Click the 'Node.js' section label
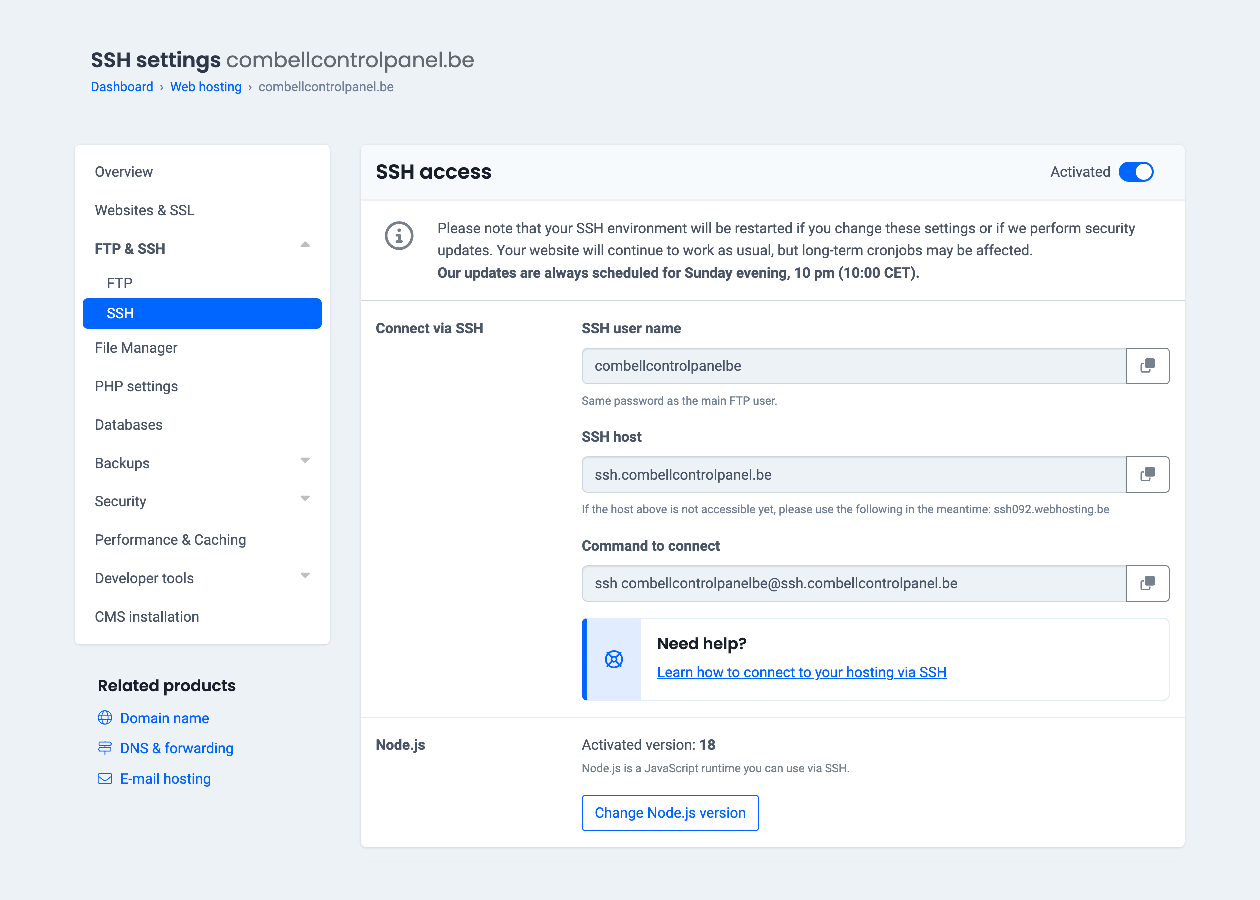1260x900 pixels. coord(401,745)
